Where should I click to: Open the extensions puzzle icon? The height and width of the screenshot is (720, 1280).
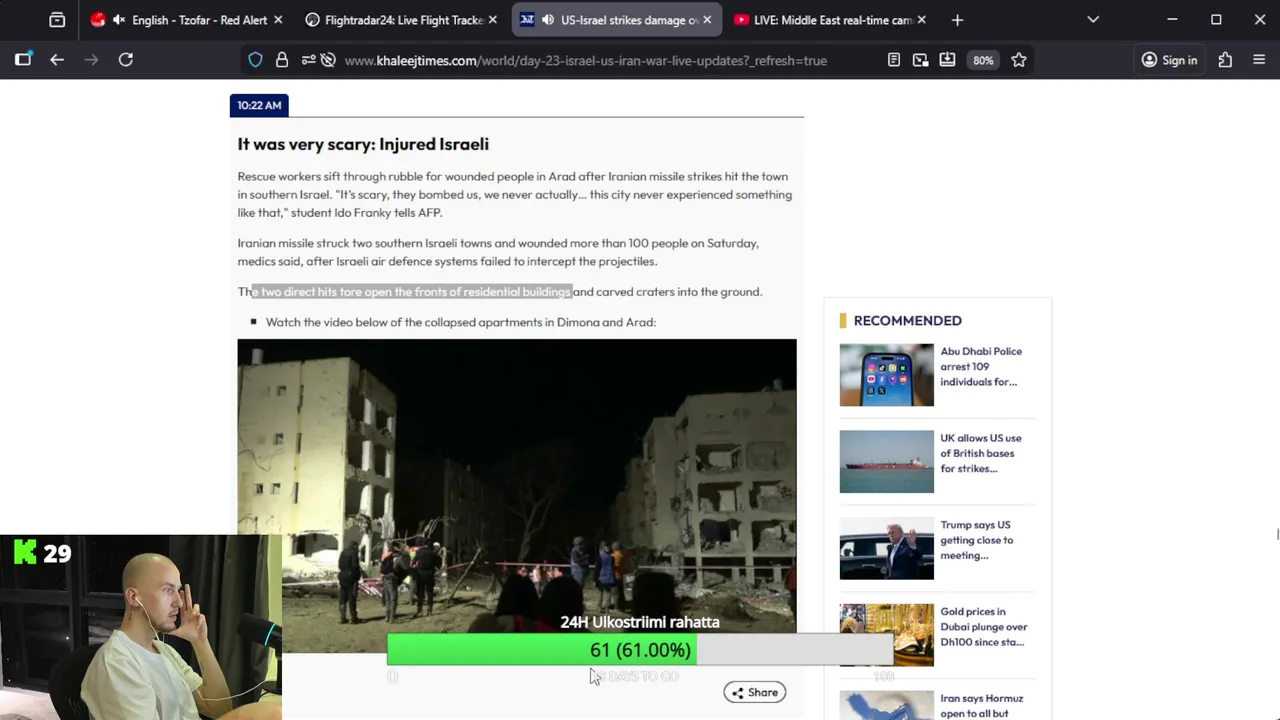pos(1225,60)
